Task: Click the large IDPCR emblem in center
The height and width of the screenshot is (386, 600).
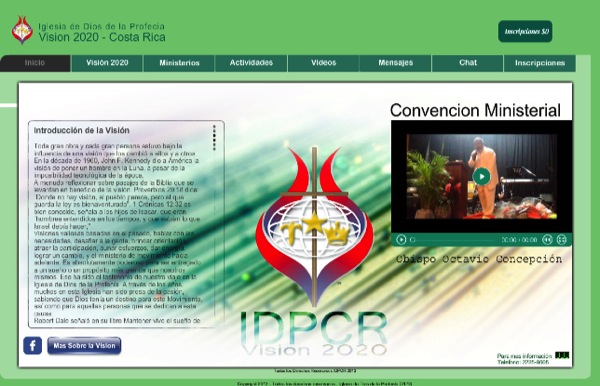Action: pyautogui.click(x=314, y=226)
